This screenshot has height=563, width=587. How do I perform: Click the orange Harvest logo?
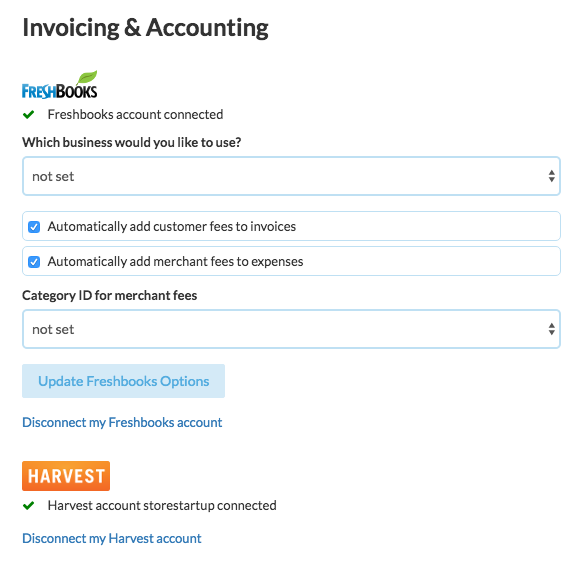(66, 476)
